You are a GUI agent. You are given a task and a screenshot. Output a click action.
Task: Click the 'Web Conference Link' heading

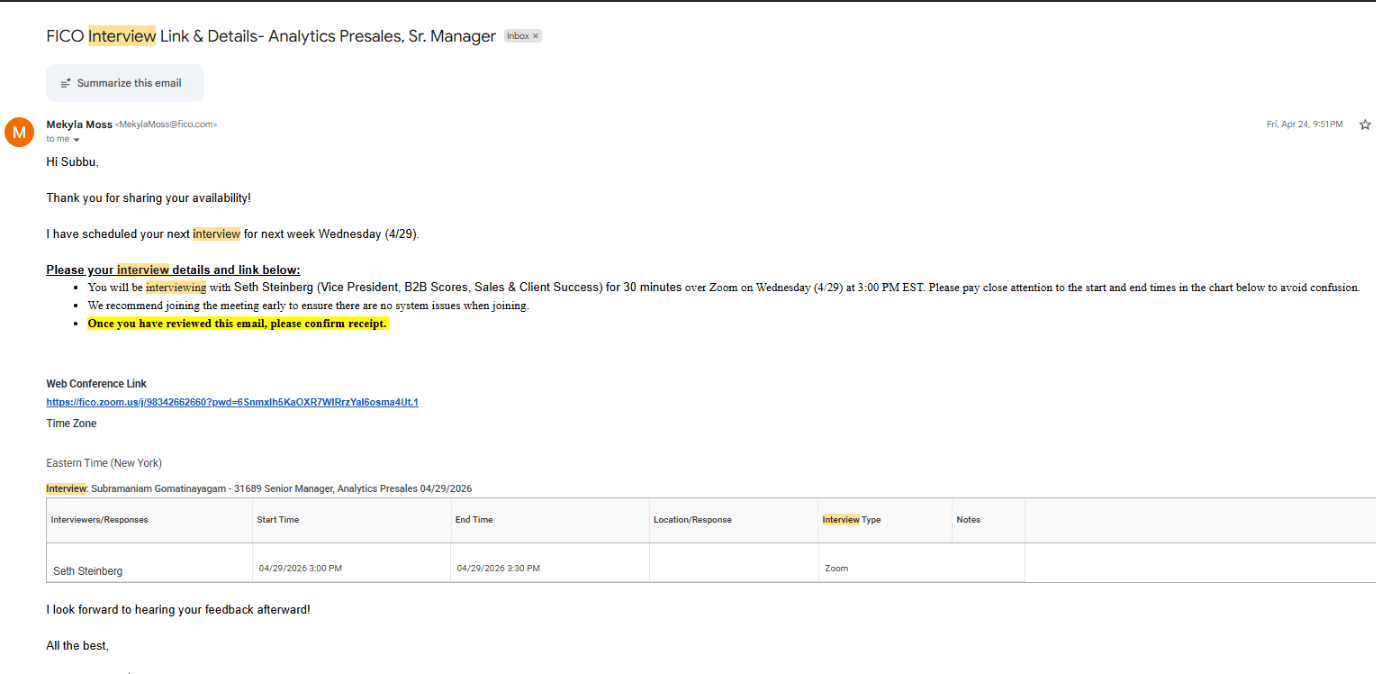[96, 384]
